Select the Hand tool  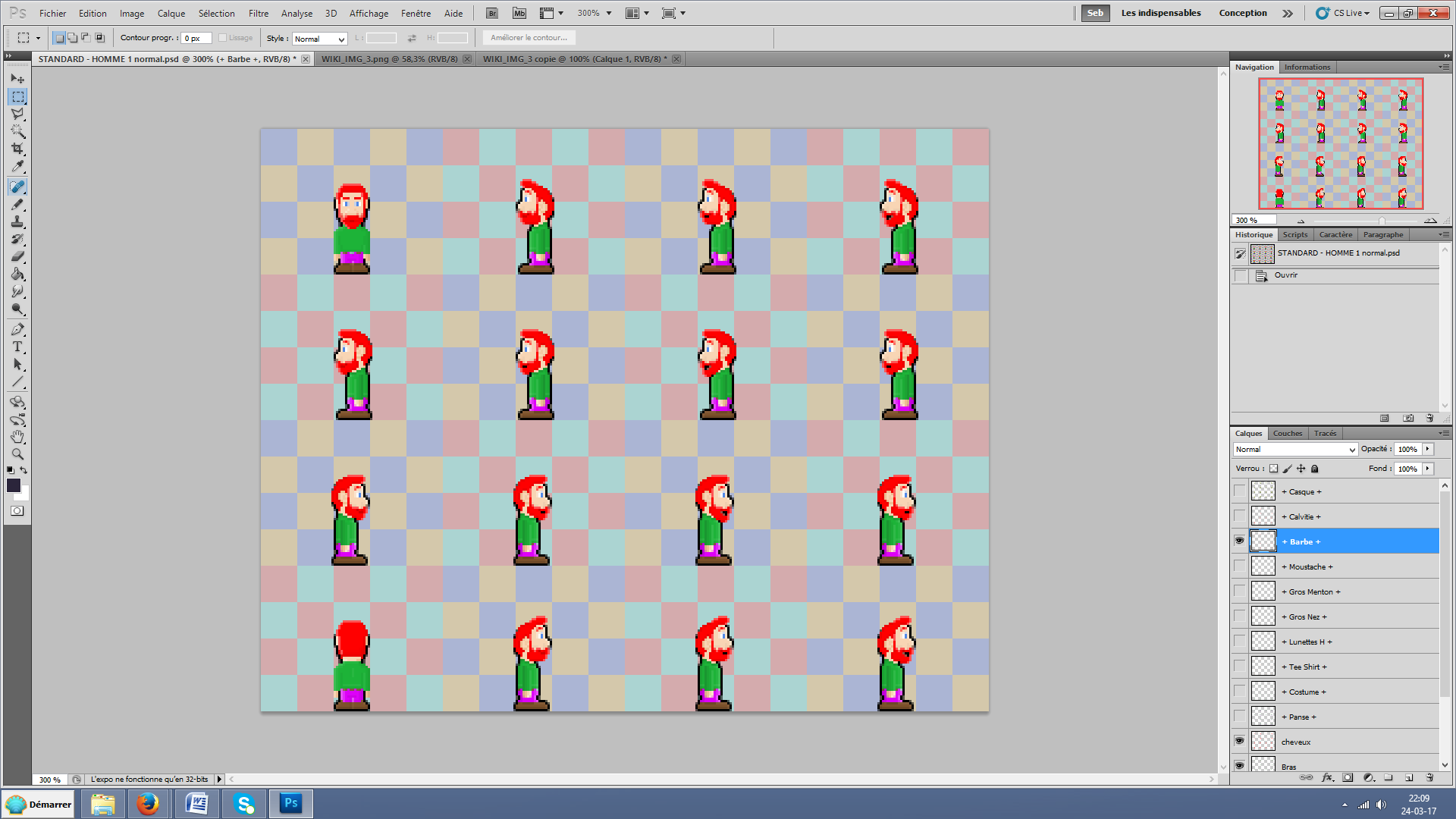[17, 437]
